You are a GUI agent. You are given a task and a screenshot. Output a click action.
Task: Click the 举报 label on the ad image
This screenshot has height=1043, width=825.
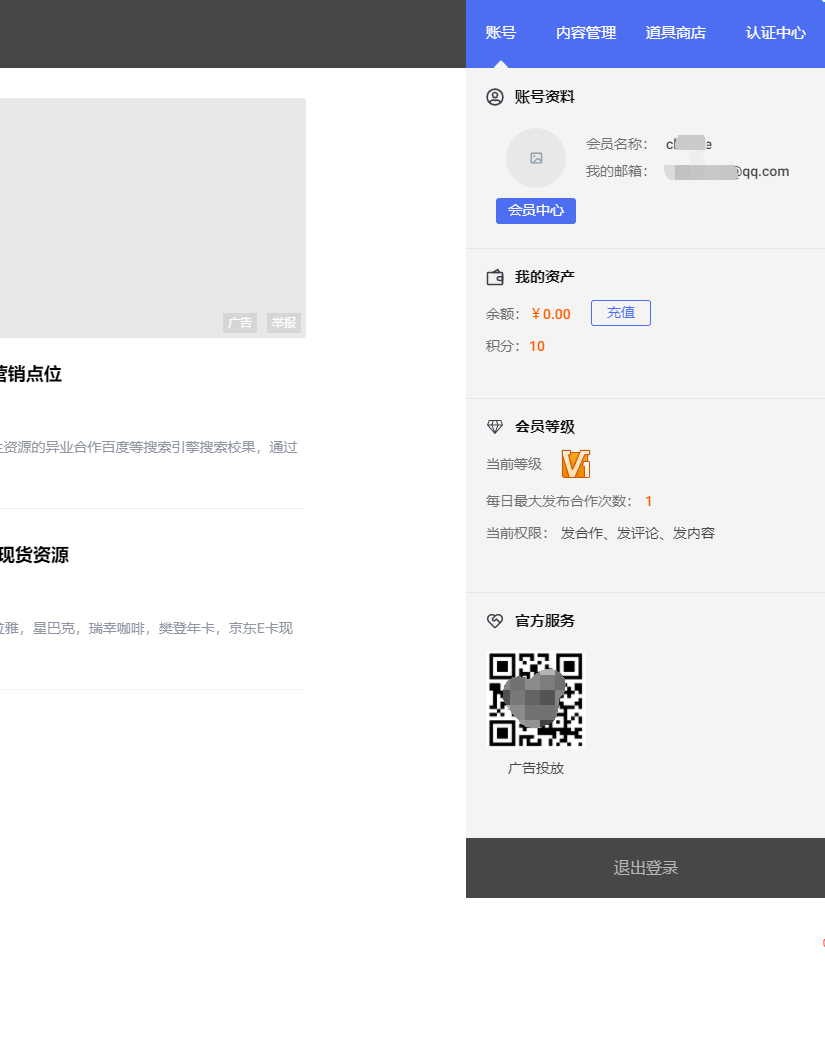283,323
